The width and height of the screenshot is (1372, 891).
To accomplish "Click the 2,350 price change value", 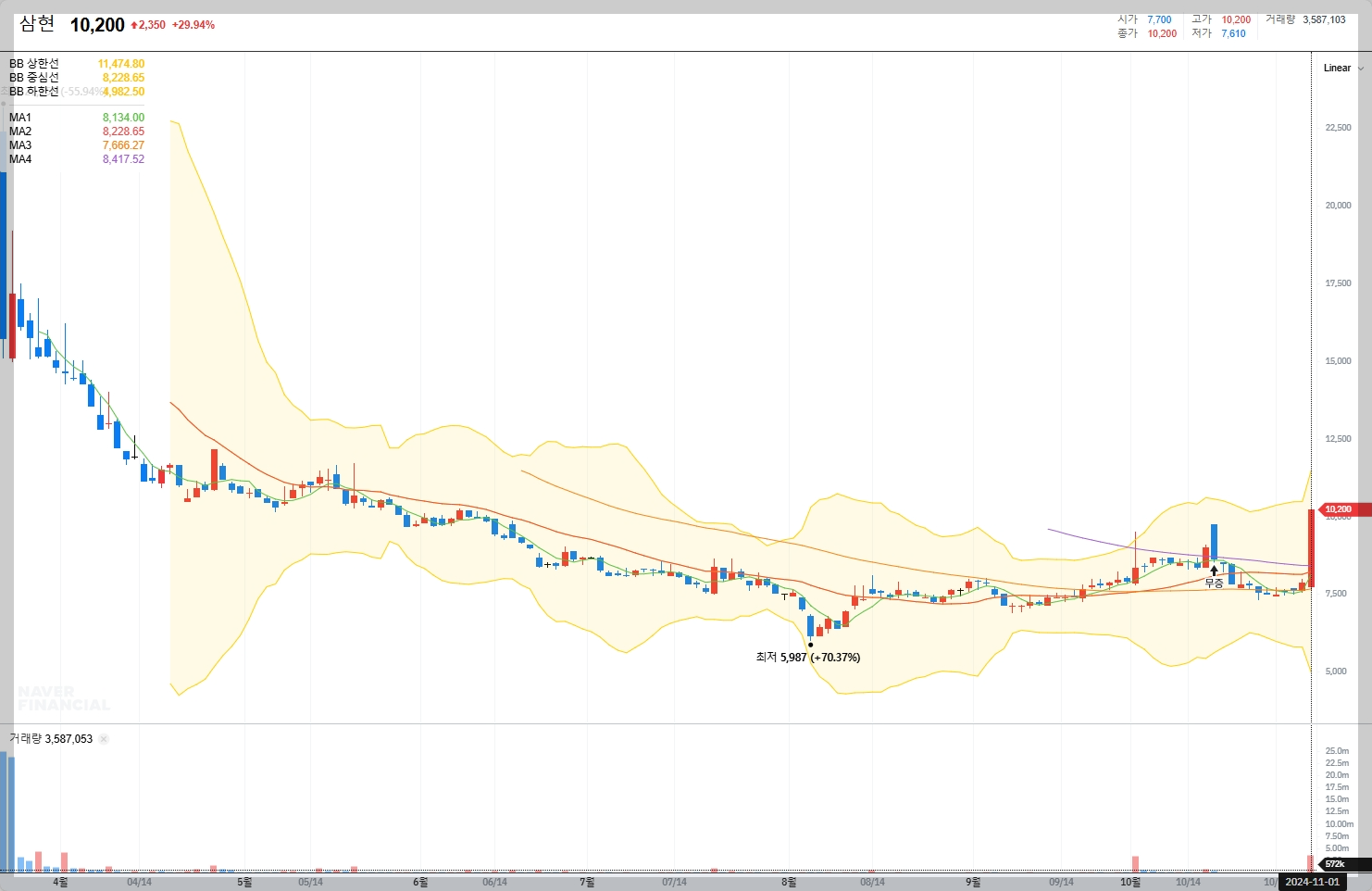I will [x=148, y=25].
